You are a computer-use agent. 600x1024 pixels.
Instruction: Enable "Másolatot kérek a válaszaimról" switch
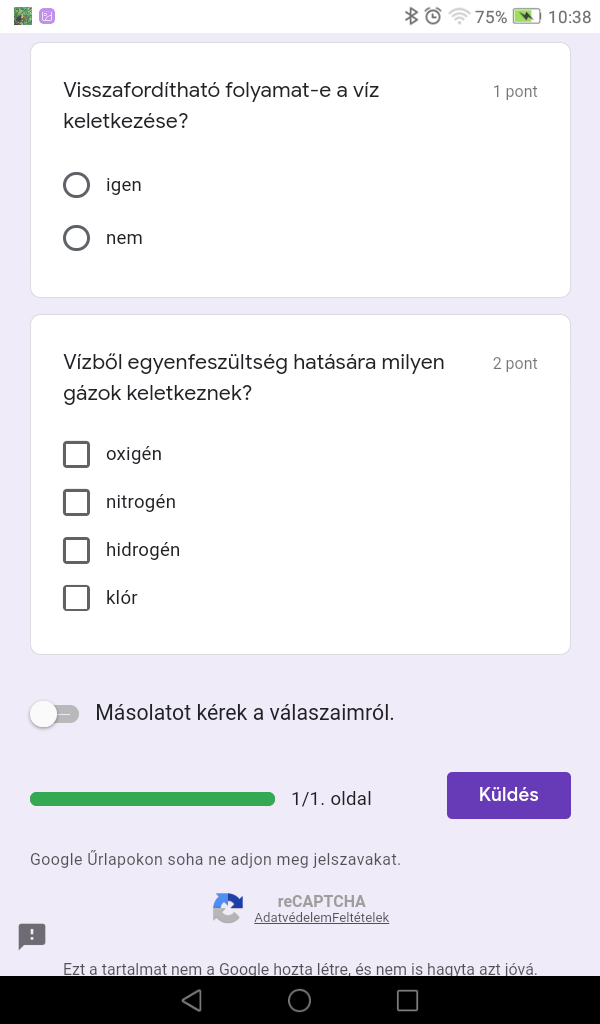pyautogui.click(x=54, y=713)
